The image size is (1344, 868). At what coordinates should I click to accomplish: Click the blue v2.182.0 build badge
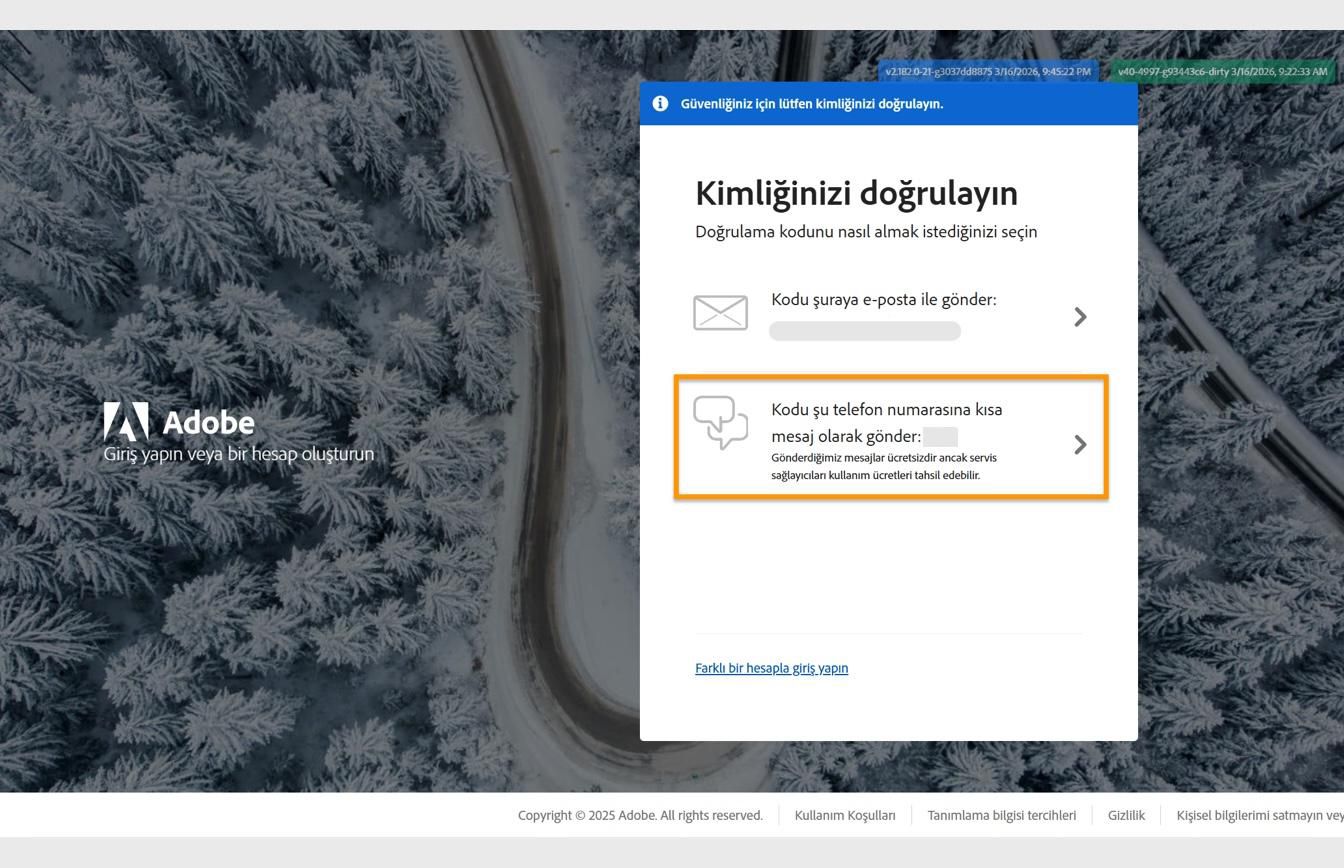(x=986, y=71)
